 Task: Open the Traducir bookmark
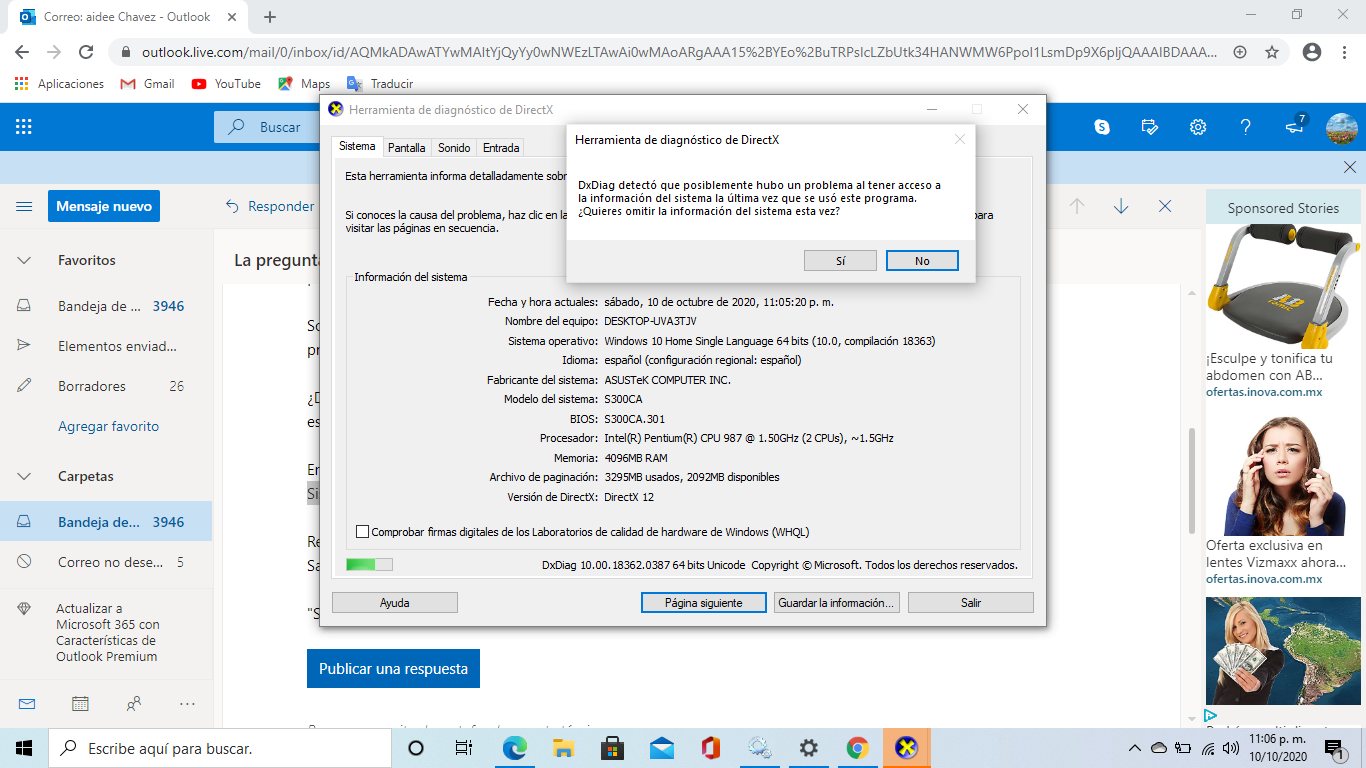[x=380, y=84]
